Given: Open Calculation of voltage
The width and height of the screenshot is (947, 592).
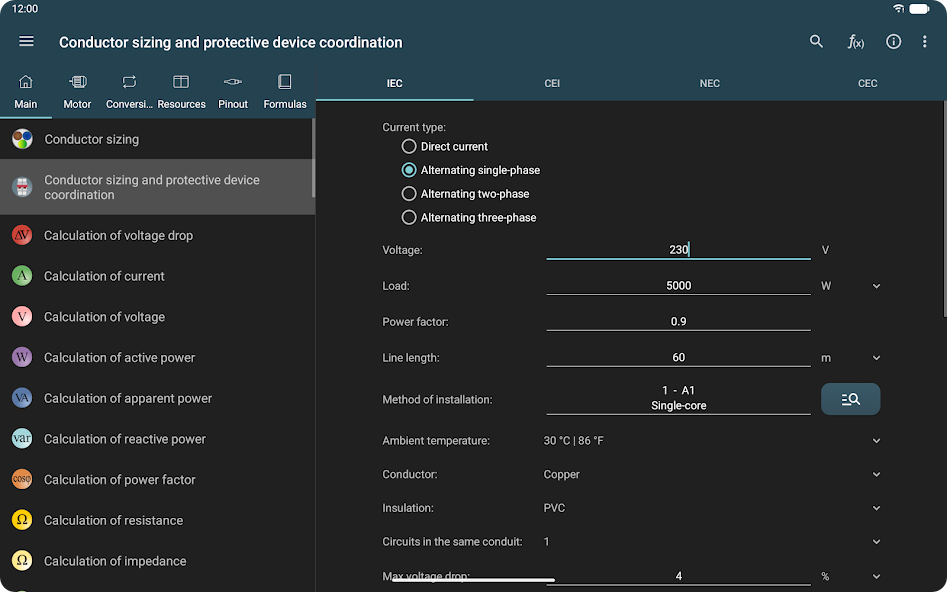Looking at the screenshot, I should [156, 317].
